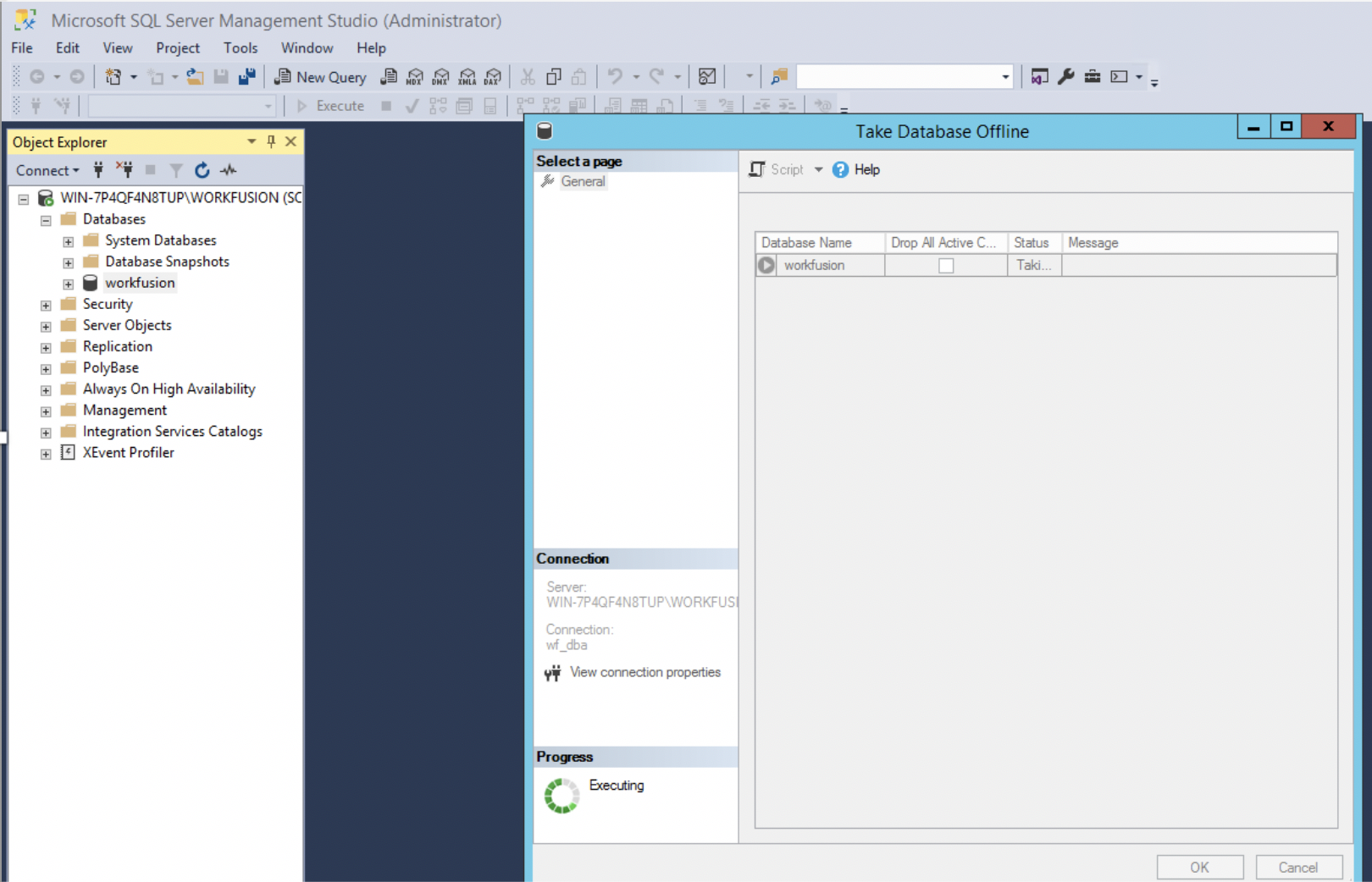Image resolution: width=1372 pixels, height=882 pixels.
Task: Click the Cancel button
Action: click(1298, 868)
